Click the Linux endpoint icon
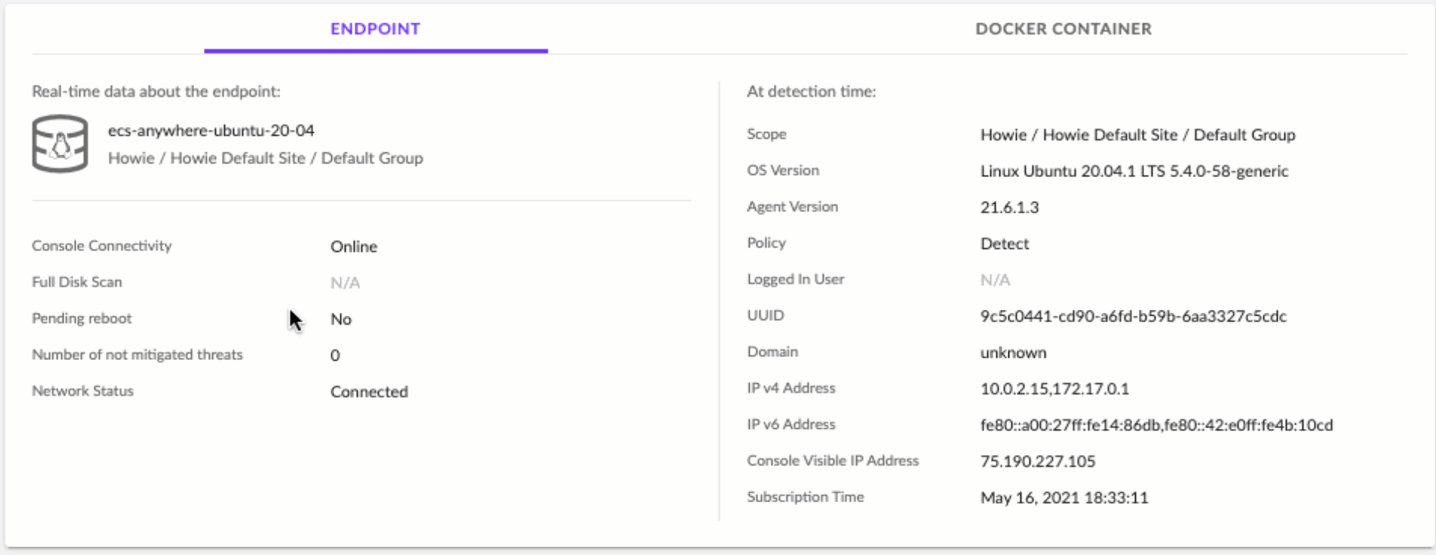The image size is (1436, 555). point(60,144)
